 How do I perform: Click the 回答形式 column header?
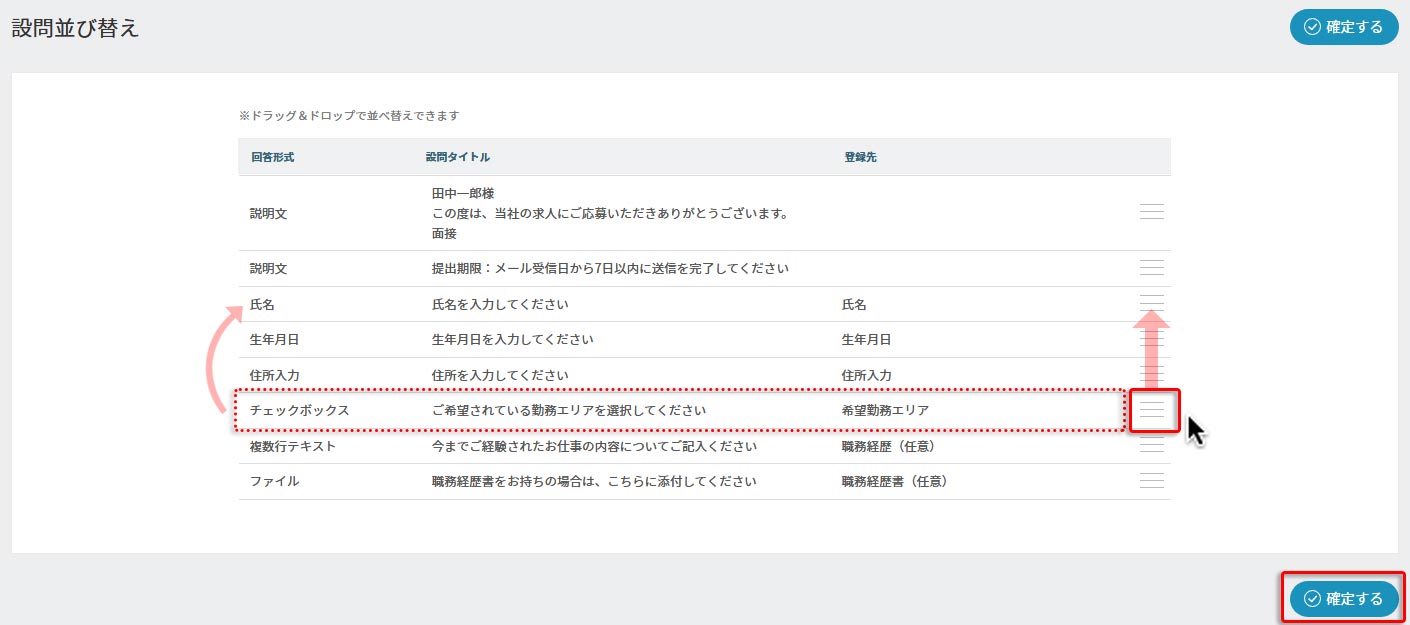pyautogui.click(x=273, y=157)
